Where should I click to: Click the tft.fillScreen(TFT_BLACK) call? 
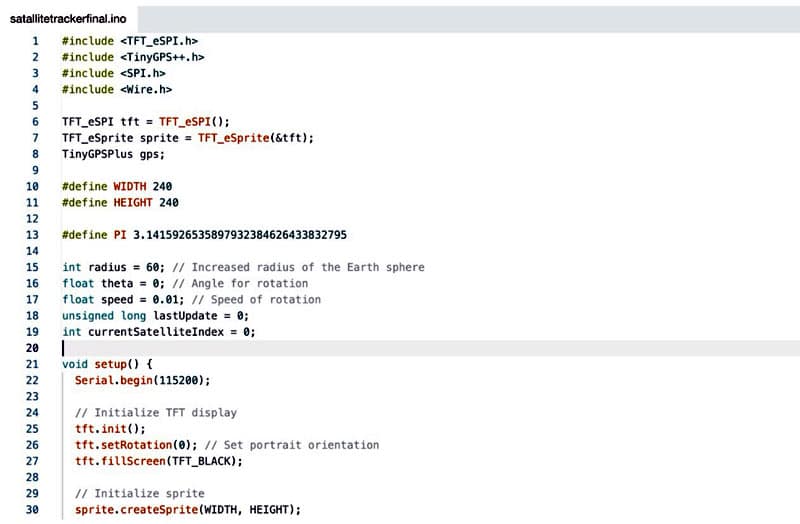pyautogui.click(x=158, y=461)
